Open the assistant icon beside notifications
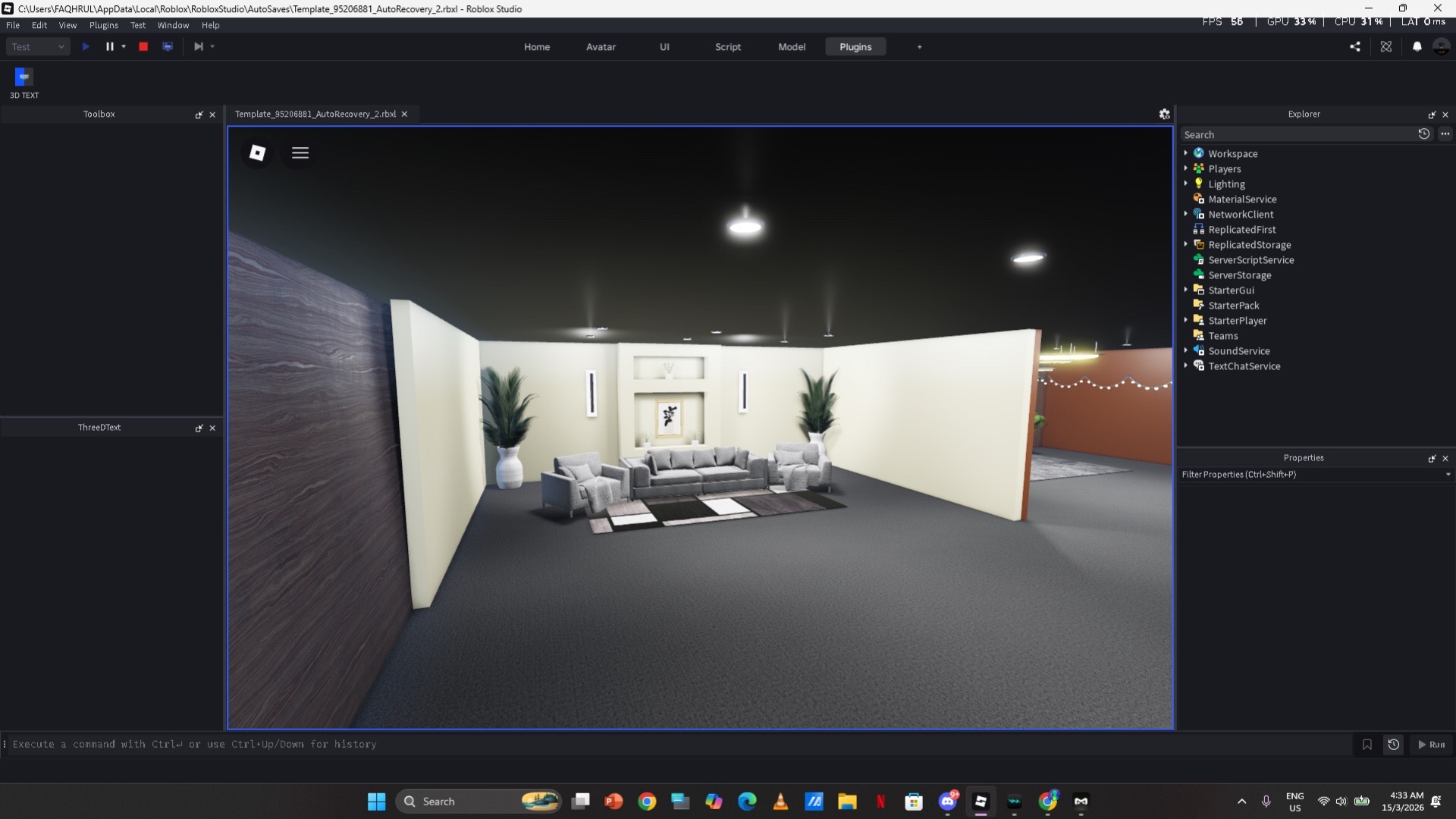 pos(1386,46)
